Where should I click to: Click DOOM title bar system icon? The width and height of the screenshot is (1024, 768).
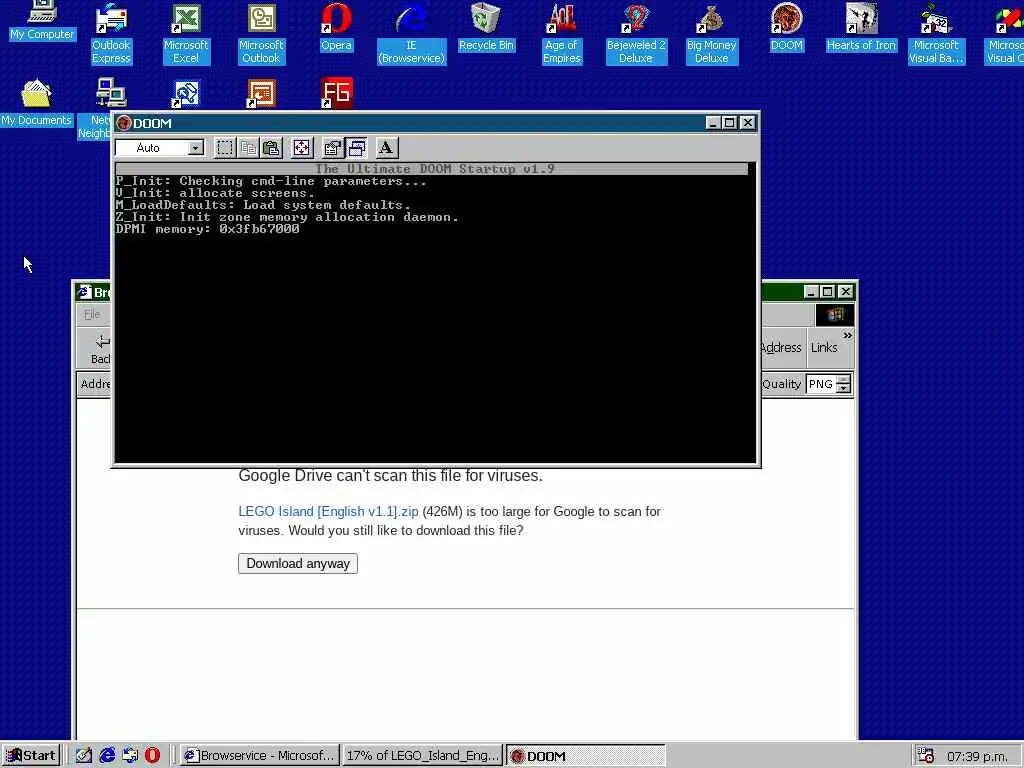(x=124, y=123)
